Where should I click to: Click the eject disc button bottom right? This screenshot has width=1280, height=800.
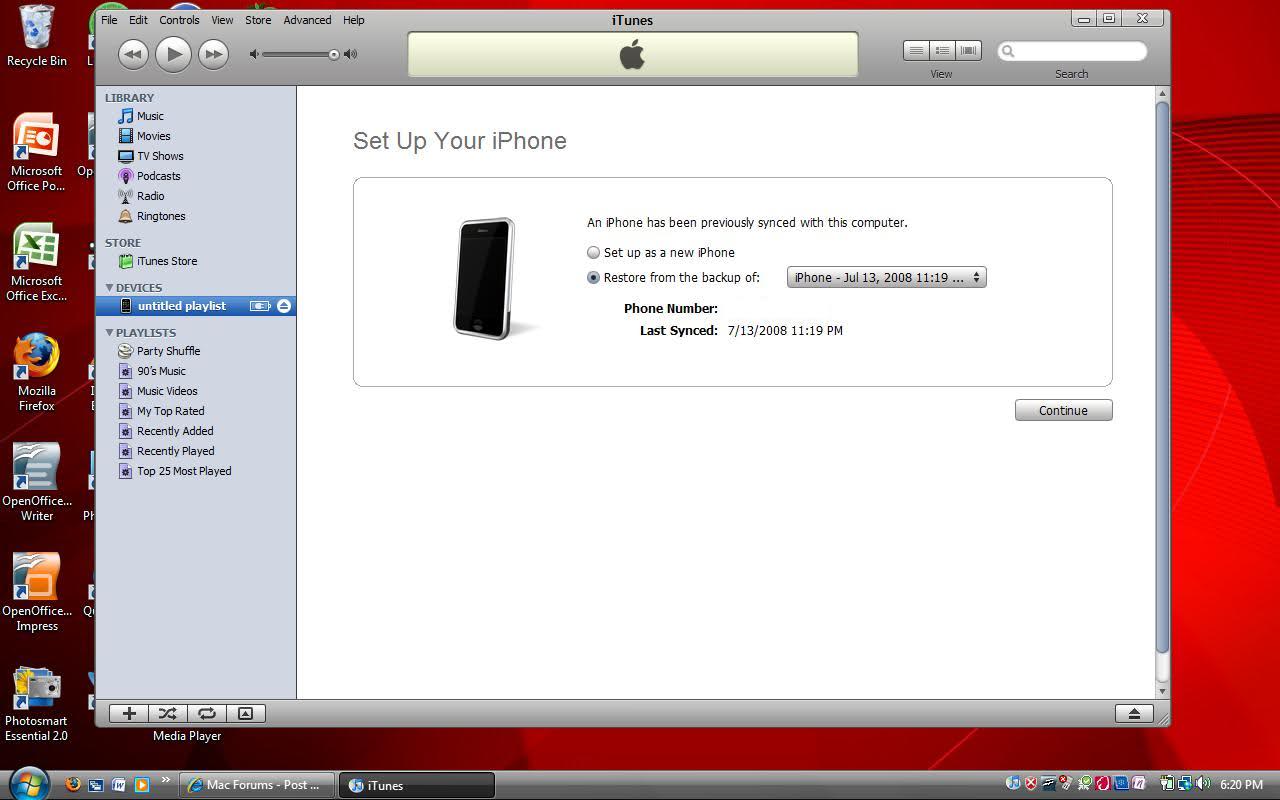click(1134, 713)
